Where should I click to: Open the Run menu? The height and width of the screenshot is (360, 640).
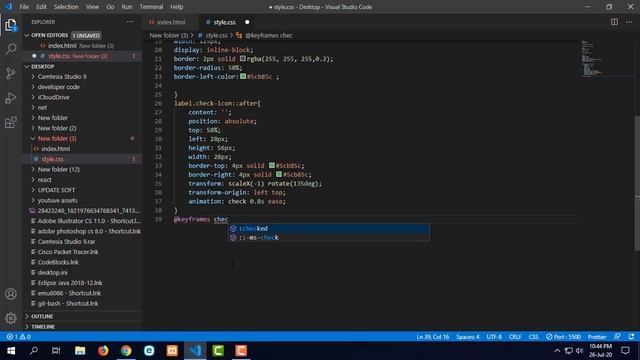(x=127, y=7)
